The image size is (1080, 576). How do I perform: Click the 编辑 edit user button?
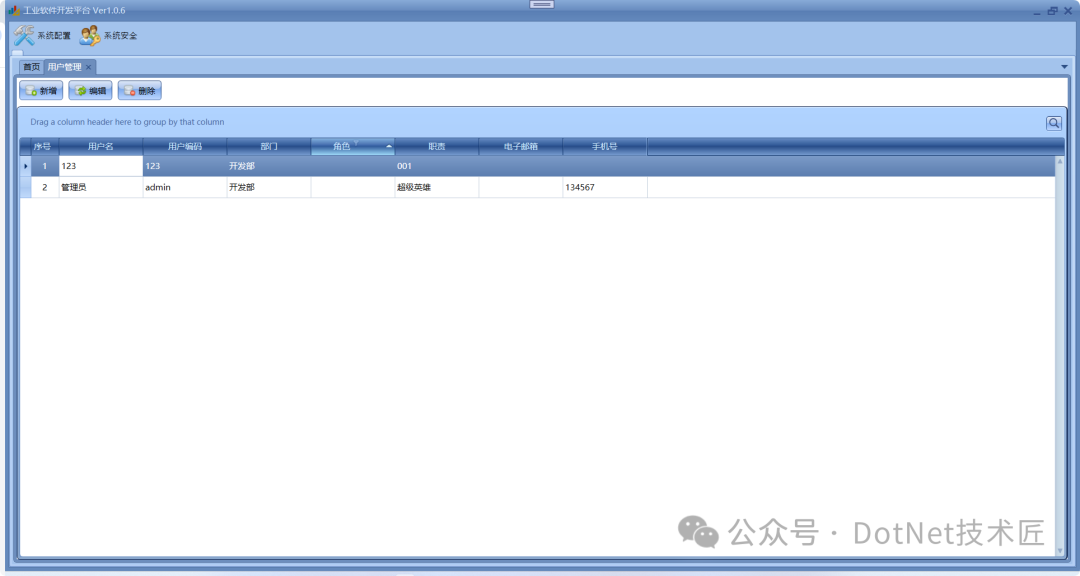90,90
